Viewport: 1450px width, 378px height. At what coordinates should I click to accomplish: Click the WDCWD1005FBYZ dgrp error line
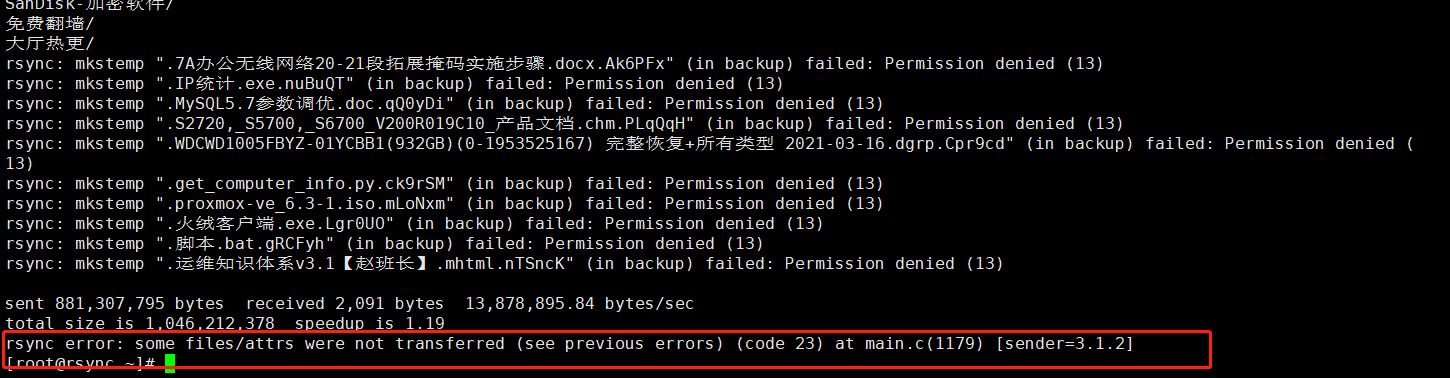[710, 153]
